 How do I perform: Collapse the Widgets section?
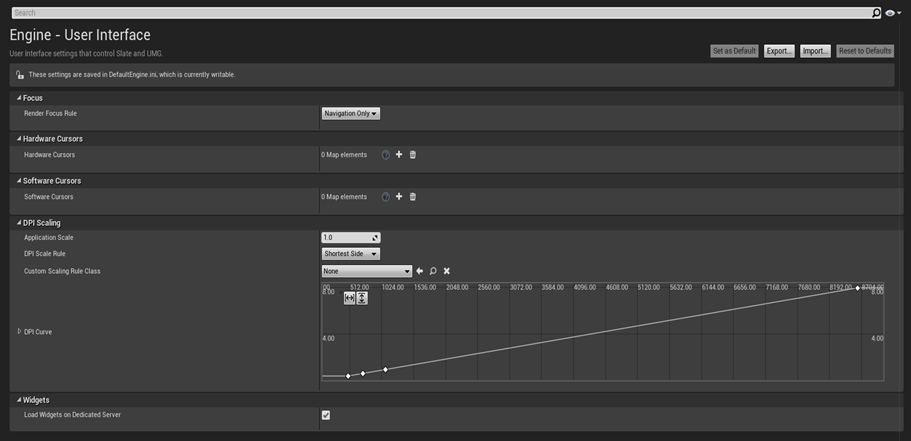[19, 400]
